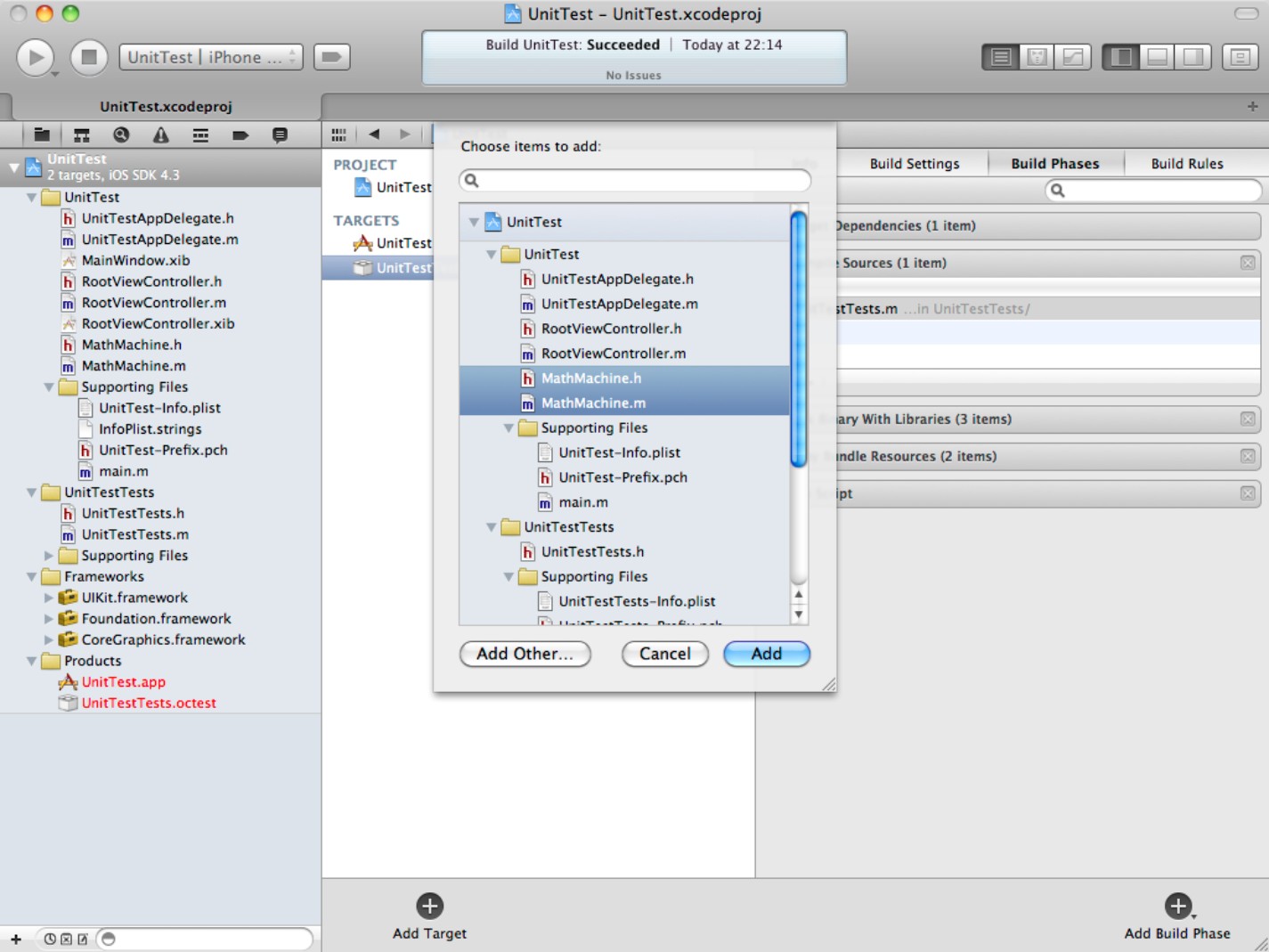Go forward with the right arrow

tap(405, 134)
